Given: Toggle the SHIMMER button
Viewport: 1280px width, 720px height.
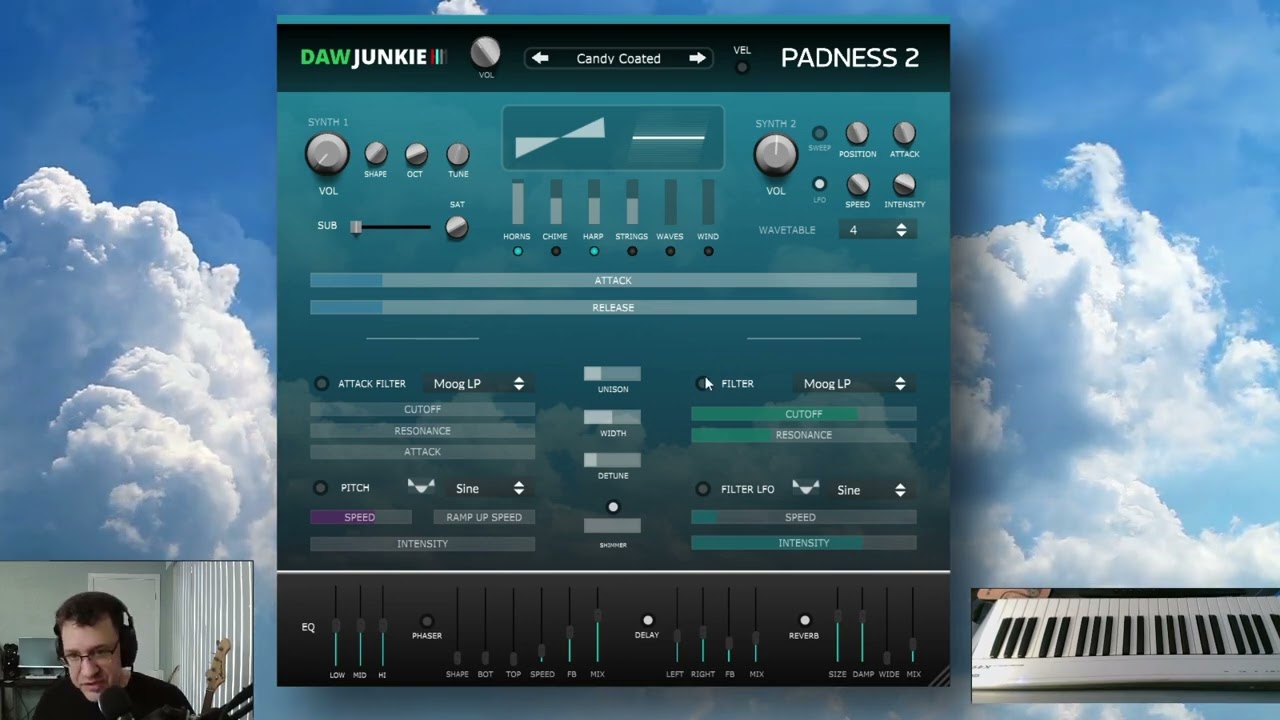Looking at the screenshot, I should (x=613, y=507).
